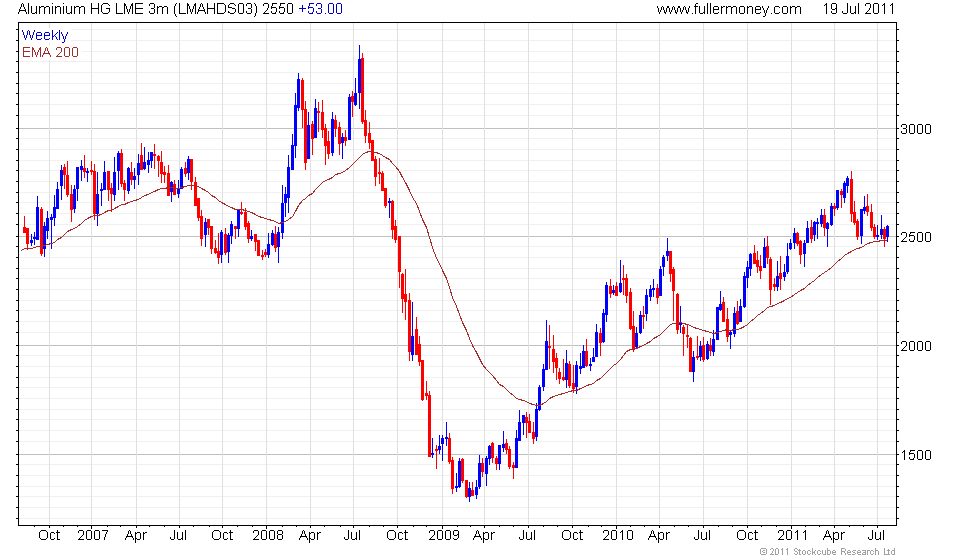Click the 'Oct' label just before 2009

click(397, 536)
